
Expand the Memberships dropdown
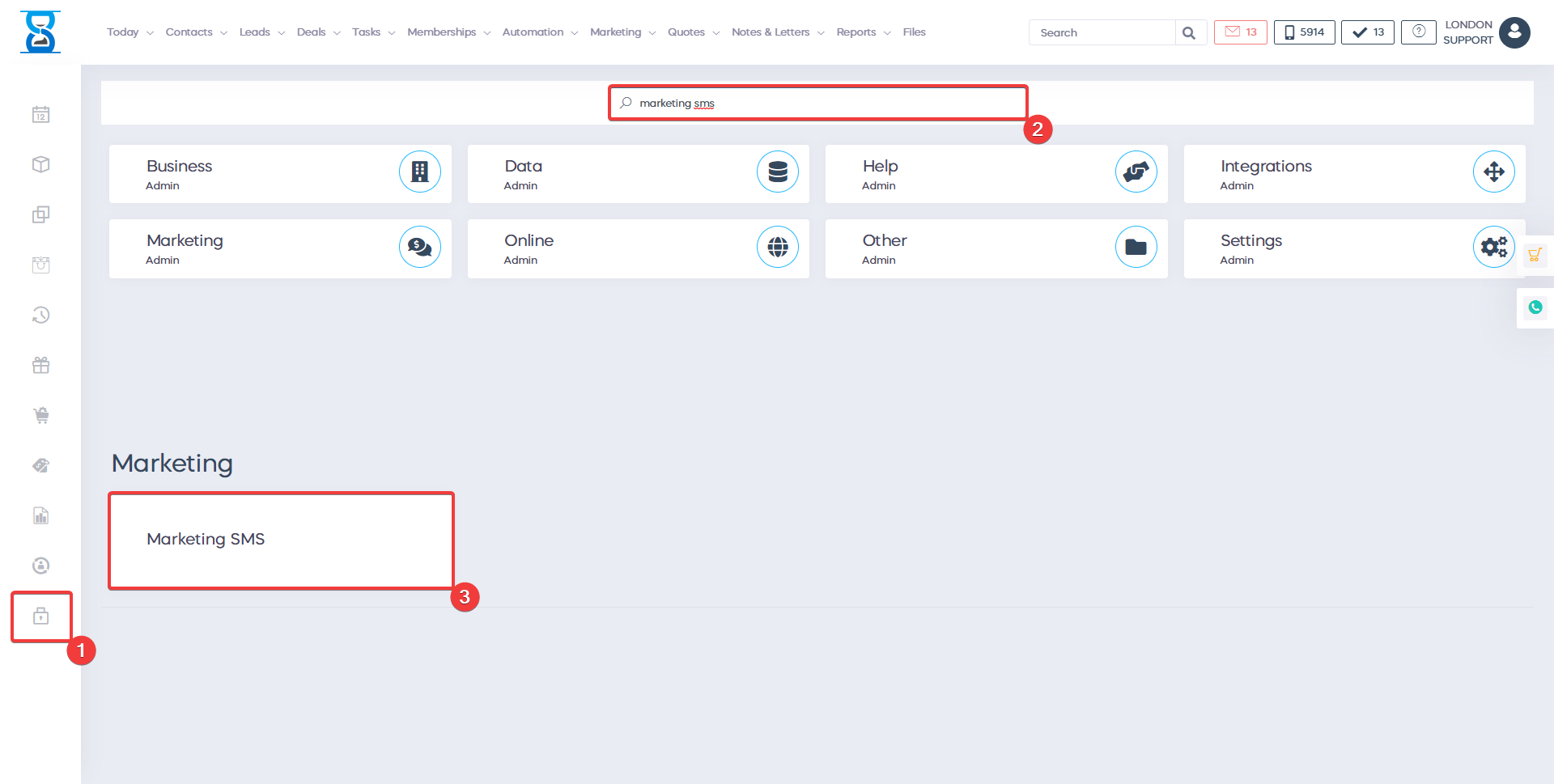click(x=448, y=32)
